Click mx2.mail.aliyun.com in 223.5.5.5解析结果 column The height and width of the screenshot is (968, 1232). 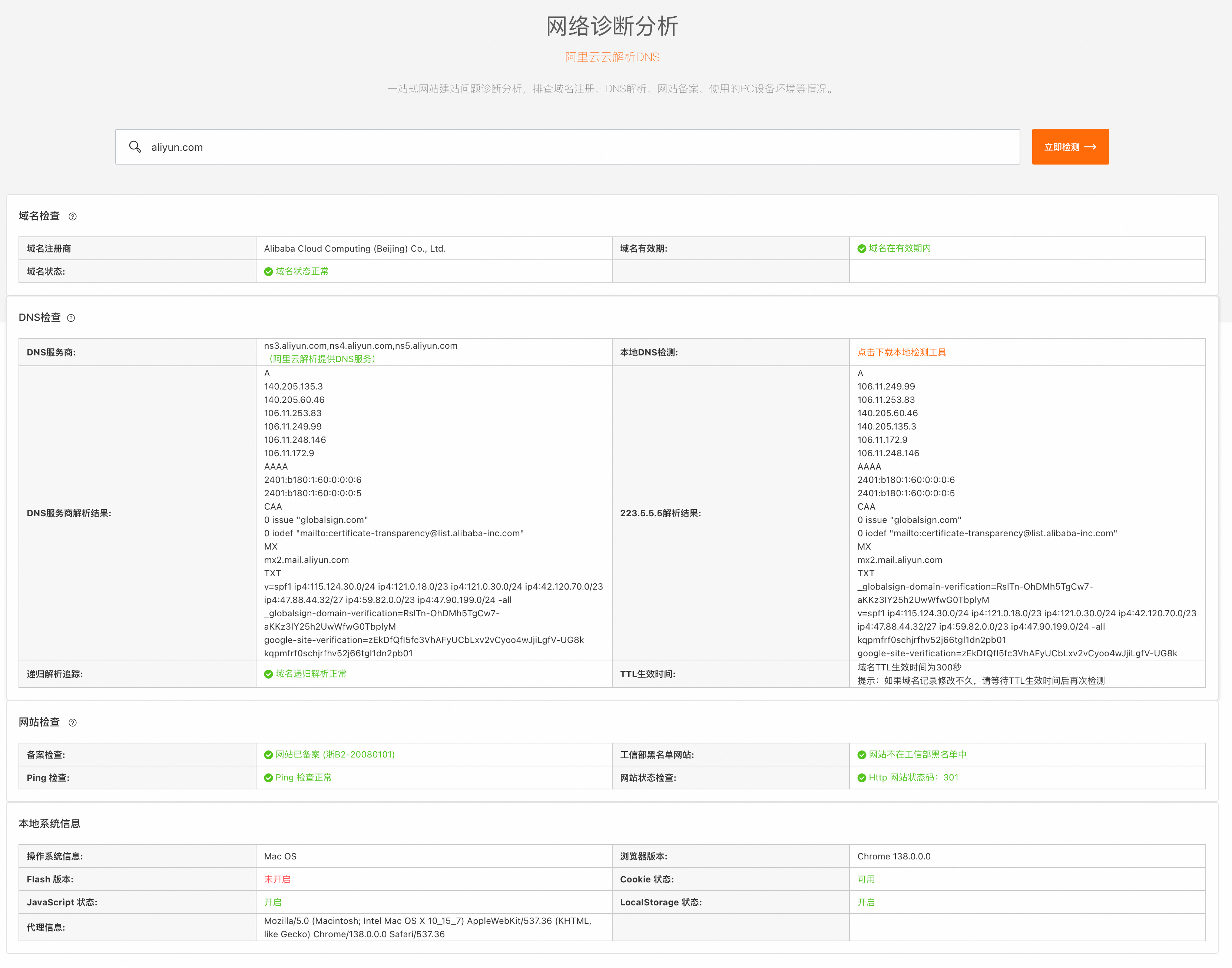coord(899,560)
